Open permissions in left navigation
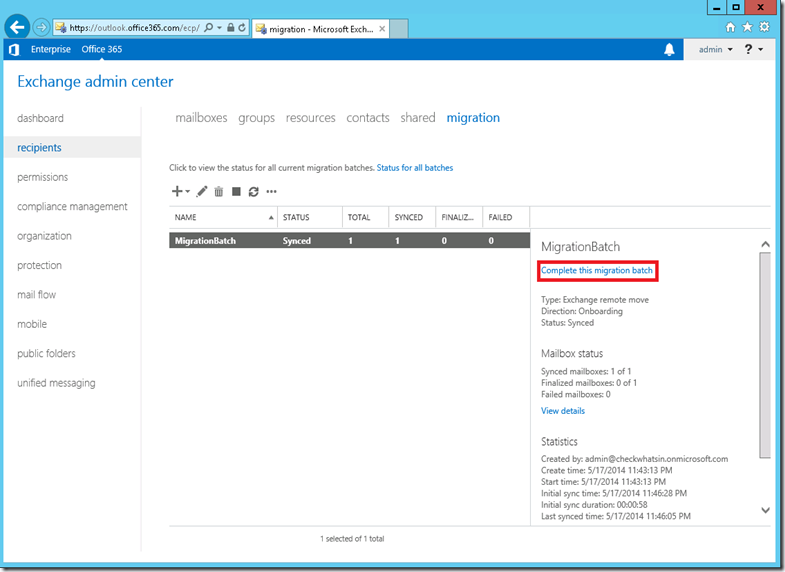The height and width of the screenshot is (572, 785). click(43, 177)
